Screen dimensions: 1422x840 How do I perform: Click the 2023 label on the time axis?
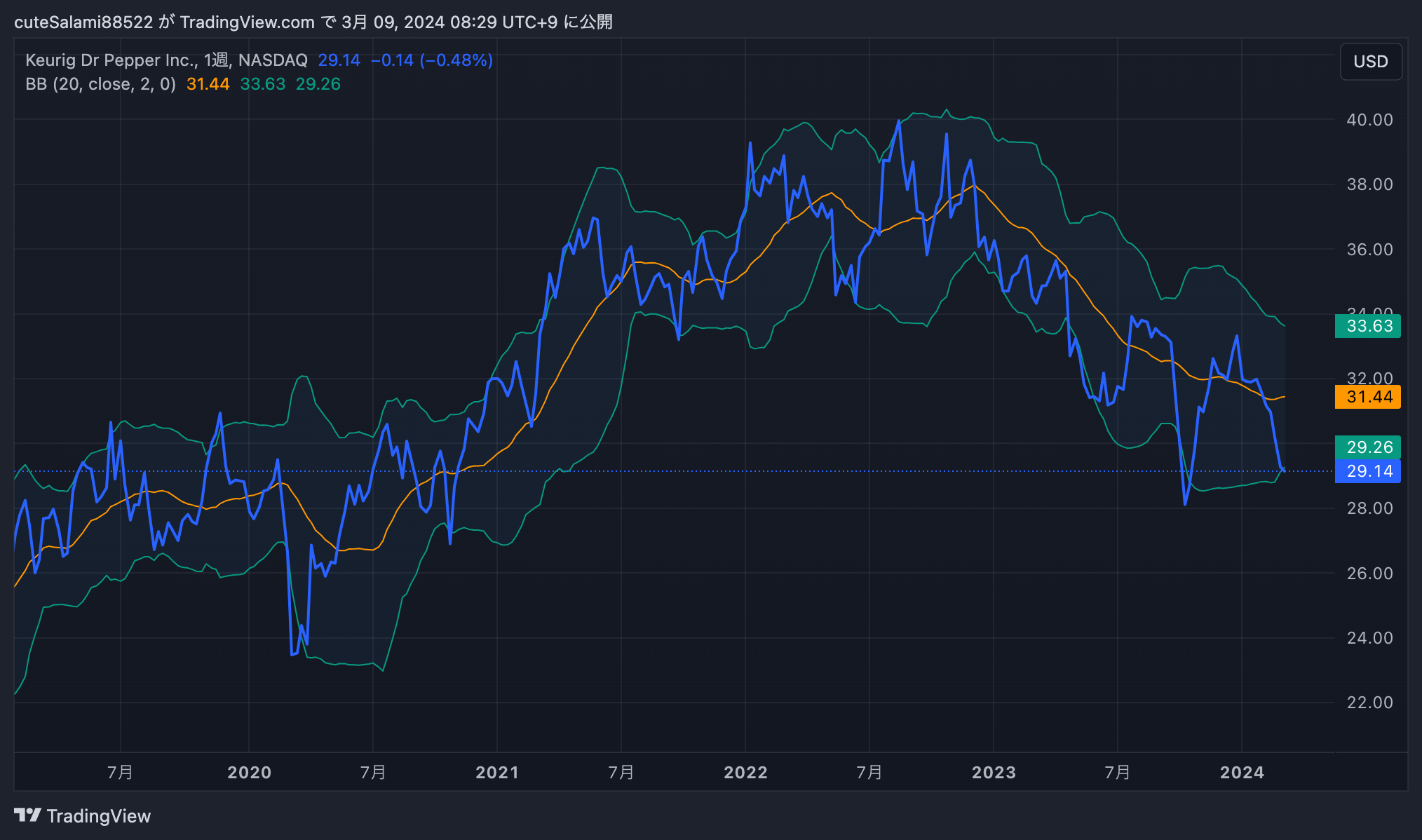point(994,773)
